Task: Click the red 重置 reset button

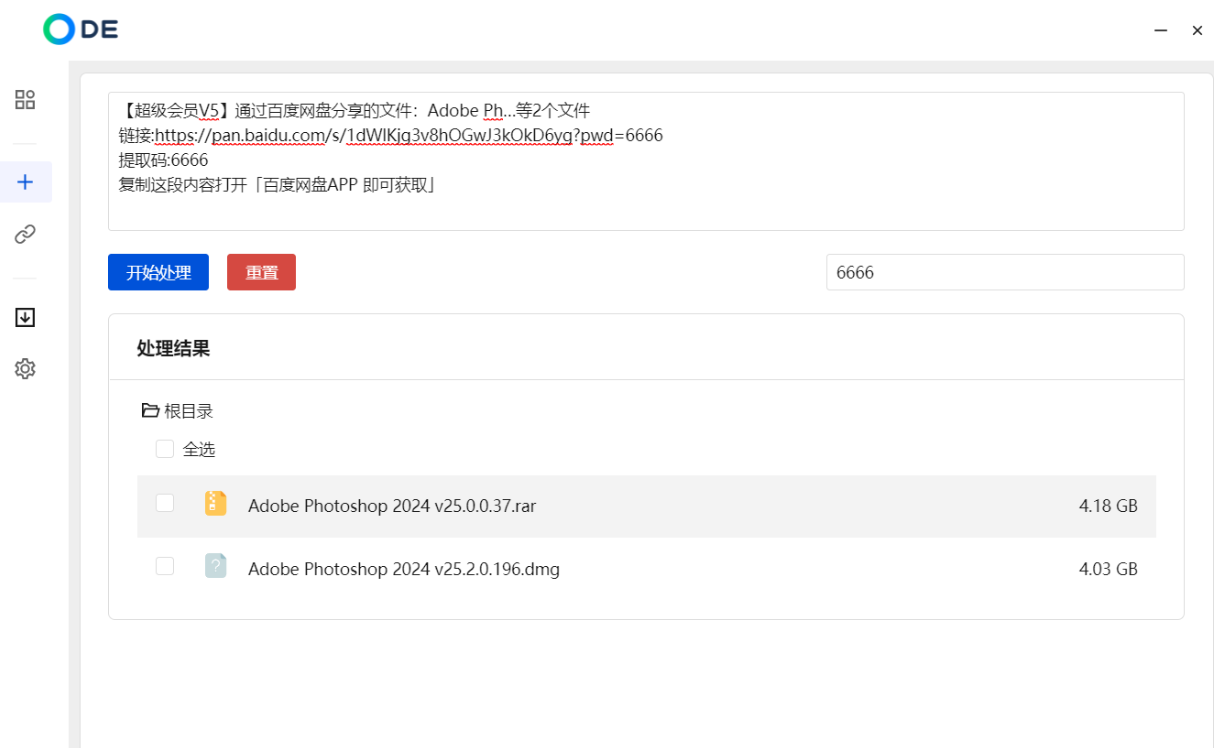Action: pos(261,272)
